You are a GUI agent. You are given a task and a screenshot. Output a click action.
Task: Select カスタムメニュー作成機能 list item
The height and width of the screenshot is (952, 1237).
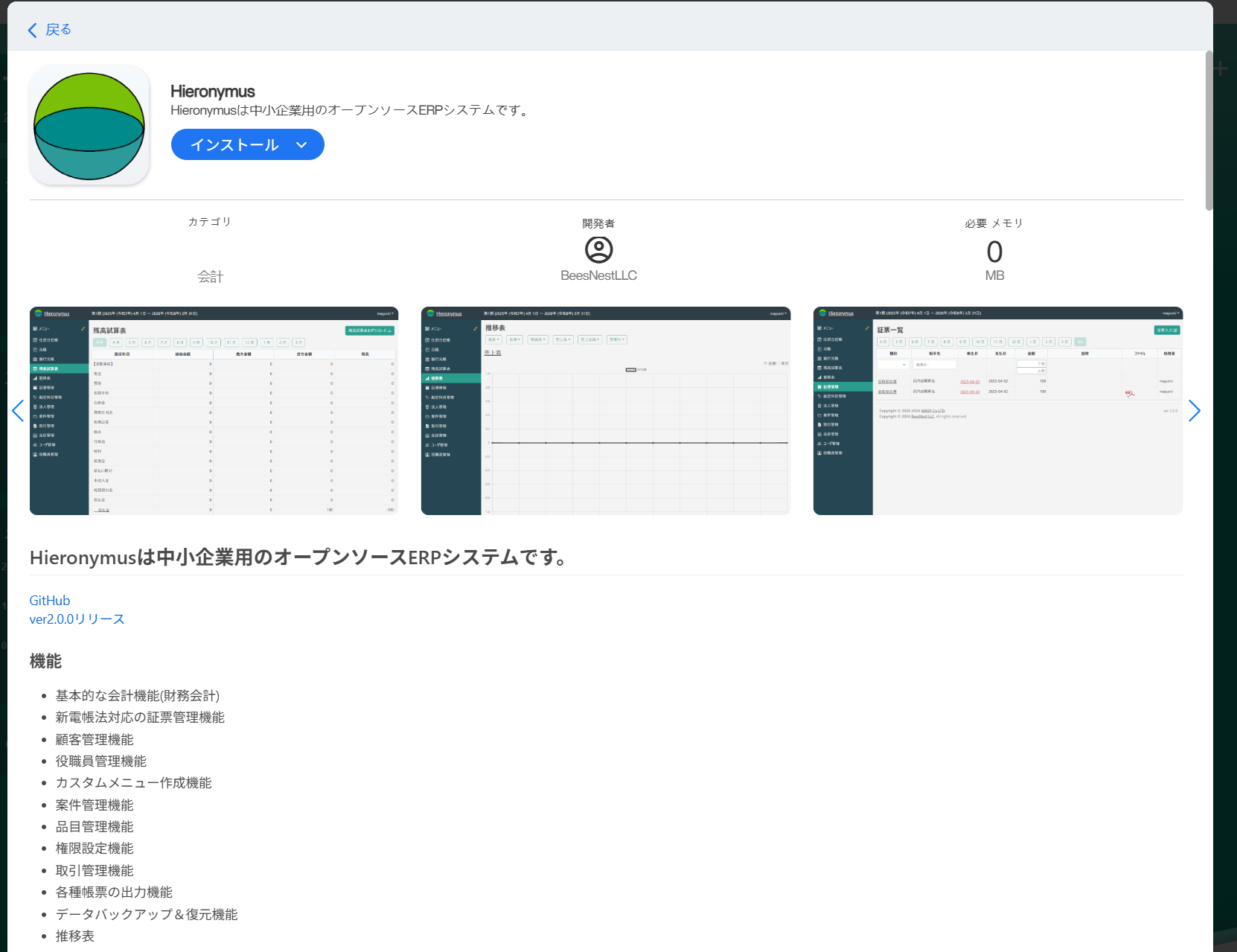point(134,783)
